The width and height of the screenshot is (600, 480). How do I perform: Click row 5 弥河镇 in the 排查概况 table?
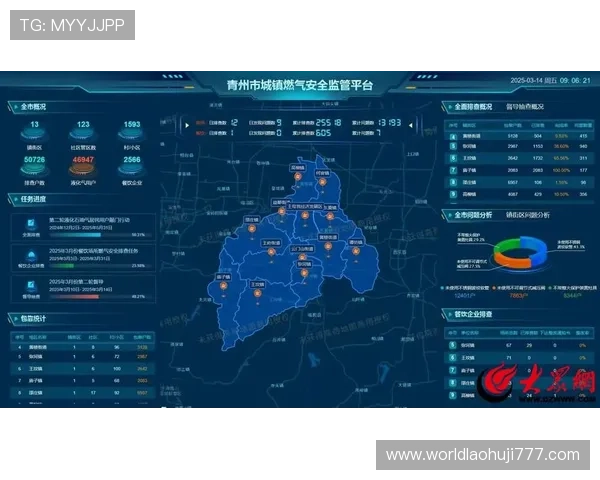click(519, 146)
